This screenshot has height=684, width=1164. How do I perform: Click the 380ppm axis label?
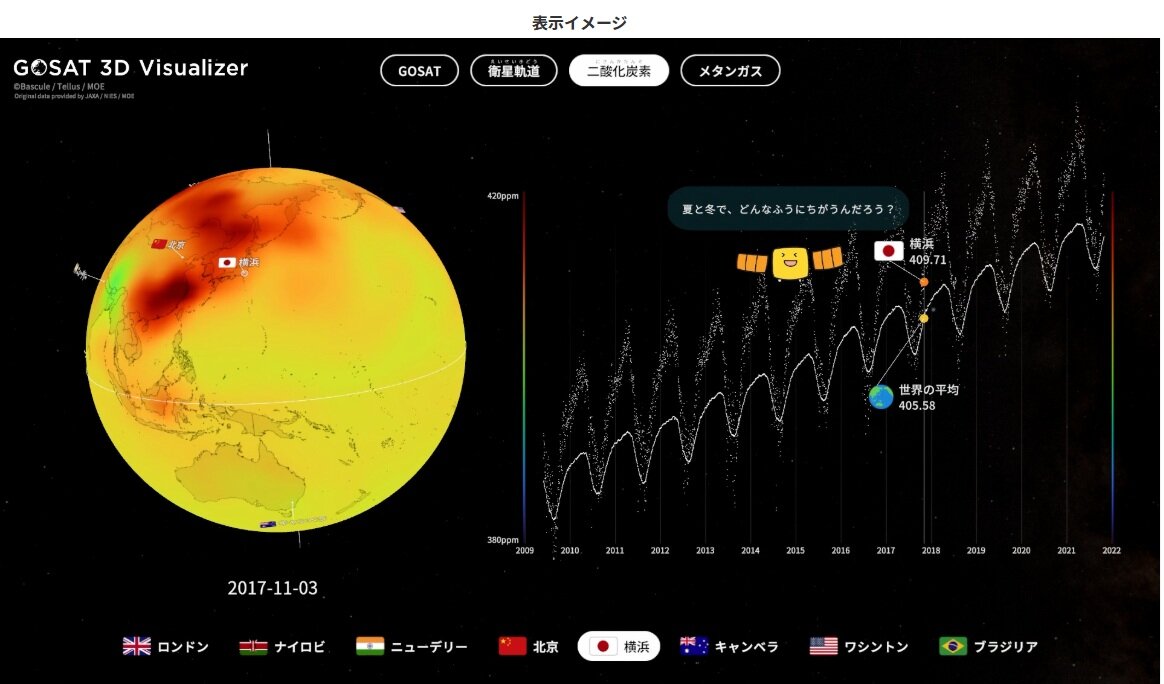(x=503, y=540)
